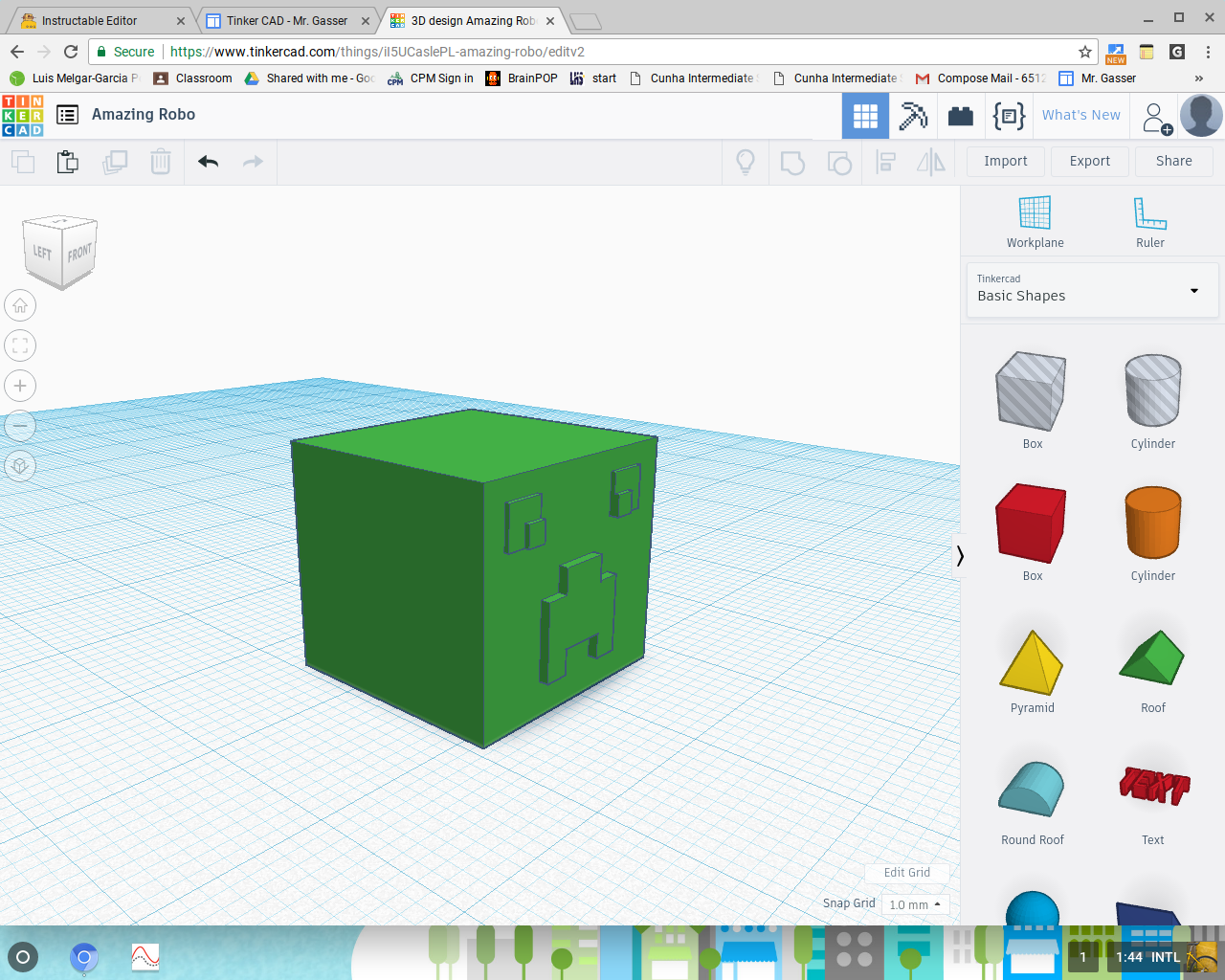Select the Workplane tool
This screenshot has width=1225, height=980.
tap(1035, 221)
